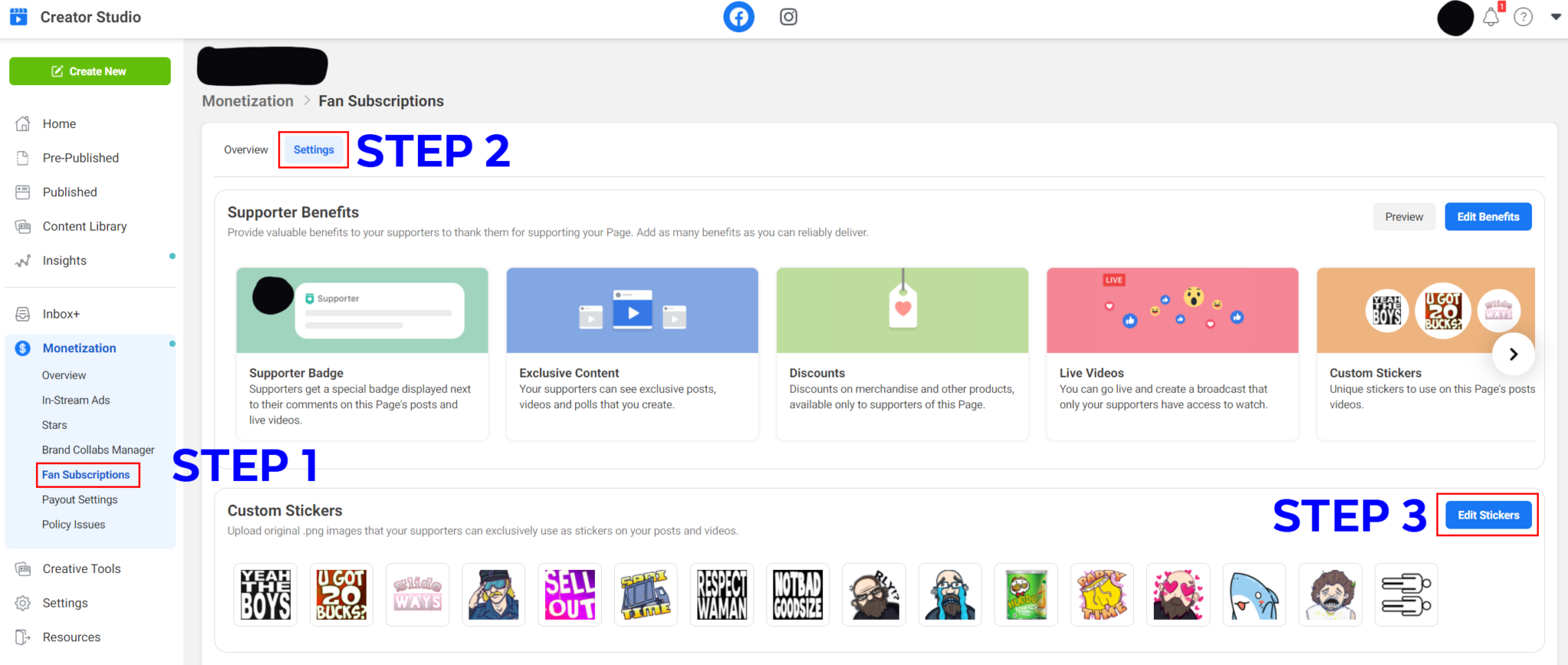
Task: Click the Home house icon
Action: 23,123
